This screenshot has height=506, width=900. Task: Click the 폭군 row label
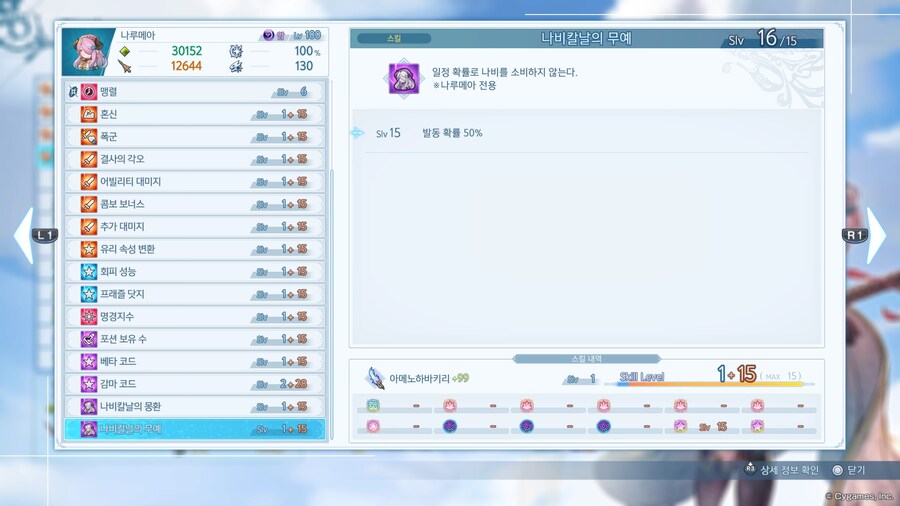tap(108, 137)
